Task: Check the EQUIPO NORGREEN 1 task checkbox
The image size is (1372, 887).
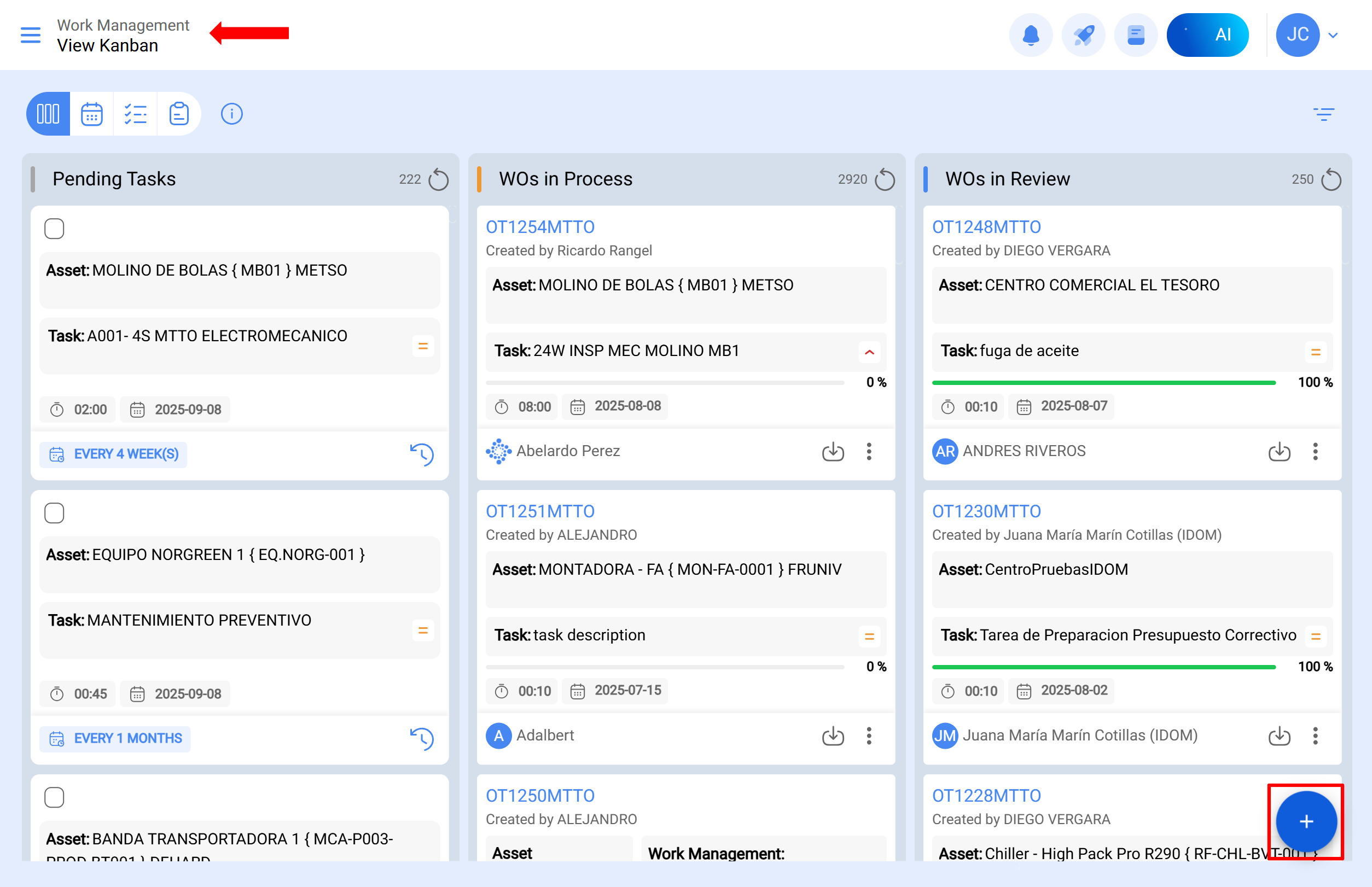Action: [54, 512]
